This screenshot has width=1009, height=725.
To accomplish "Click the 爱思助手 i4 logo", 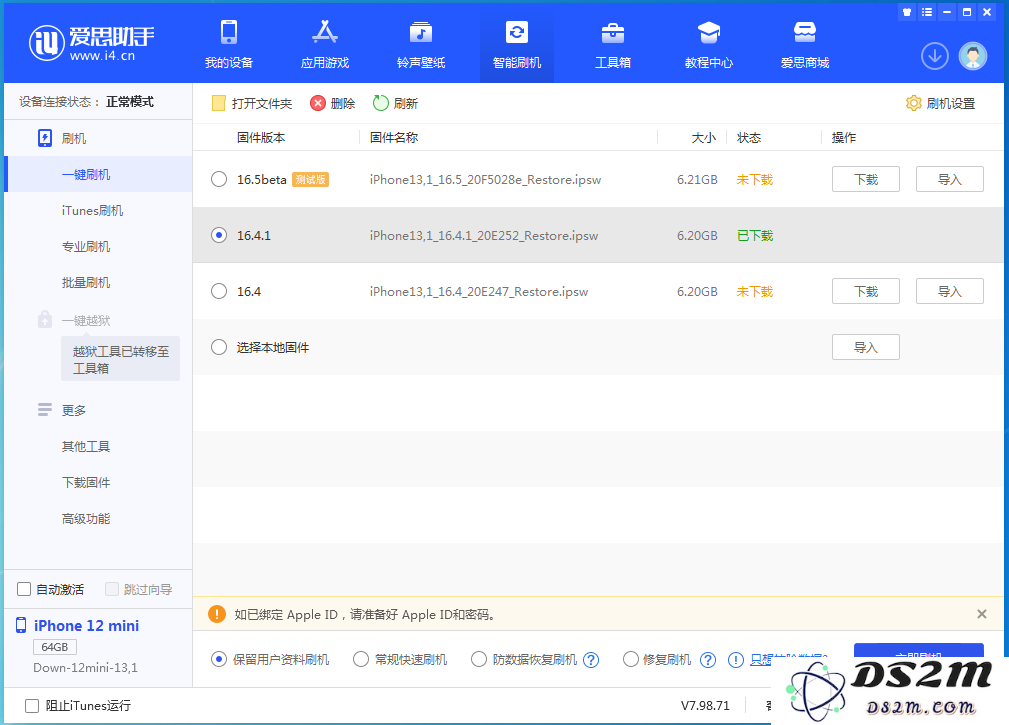I will [x=91, y=43].
